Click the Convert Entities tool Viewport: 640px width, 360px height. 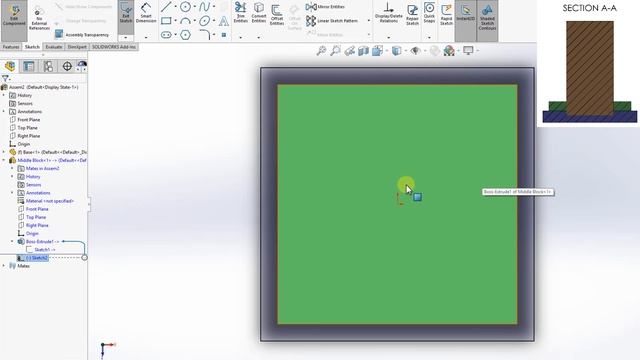click(x=259, y=13)
